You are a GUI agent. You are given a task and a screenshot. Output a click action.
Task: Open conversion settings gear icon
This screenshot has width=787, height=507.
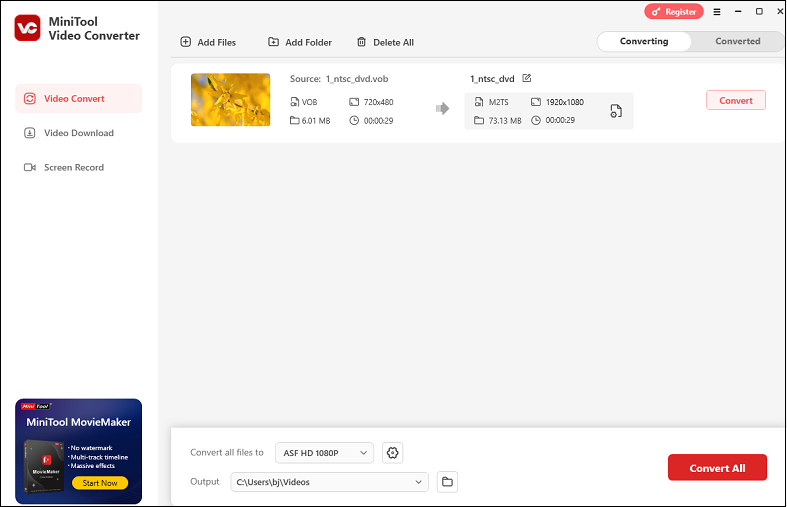coord(392,453)
